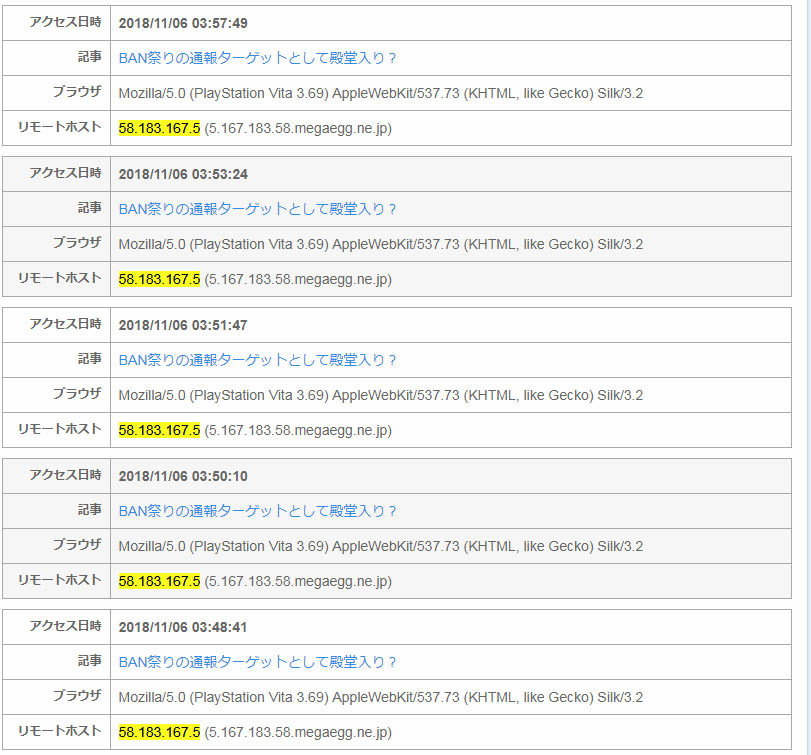
Task: Click megaegg.ne.jp hostname in 03:51:47 entry
Action: pos(298,430)
